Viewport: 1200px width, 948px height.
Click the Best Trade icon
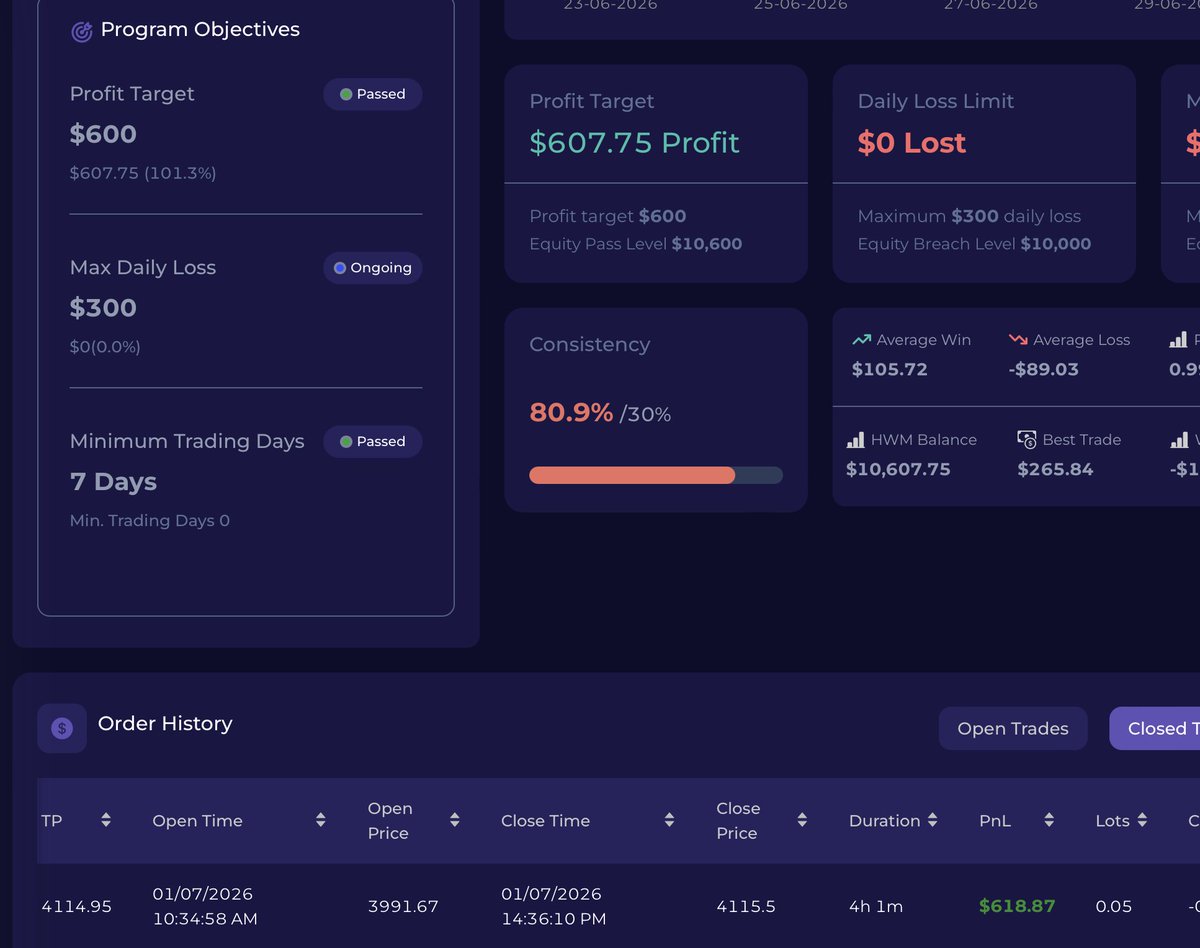tap(1027, 439)
